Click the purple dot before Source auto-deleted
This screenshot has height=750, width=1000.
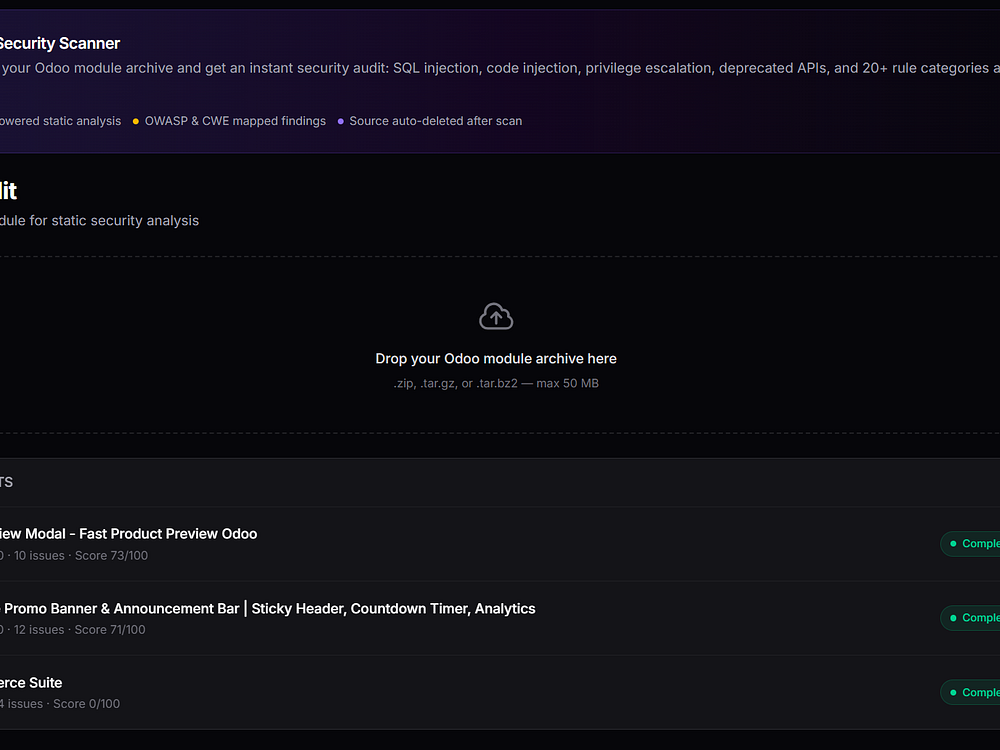[x=341, y=121]
